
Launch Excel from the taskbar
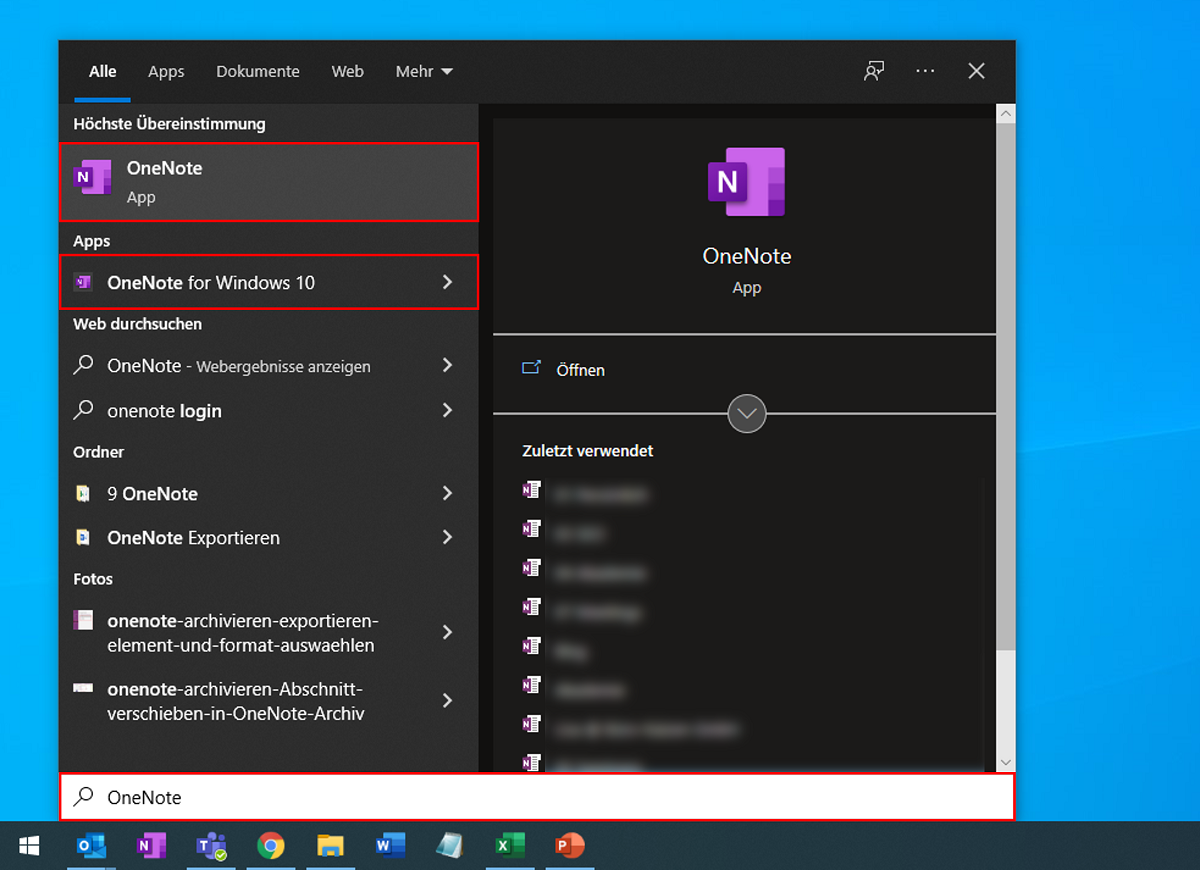point(510,846)
